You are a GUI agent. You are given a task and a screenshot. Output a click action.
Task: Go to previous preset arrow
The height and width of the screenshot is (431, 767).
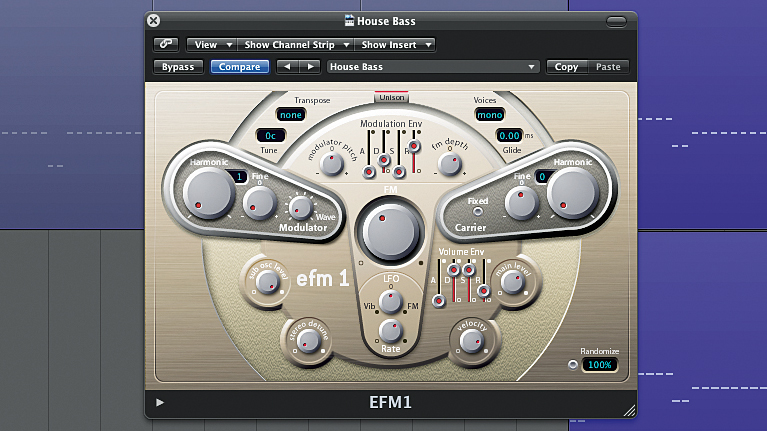pos(288,67)
